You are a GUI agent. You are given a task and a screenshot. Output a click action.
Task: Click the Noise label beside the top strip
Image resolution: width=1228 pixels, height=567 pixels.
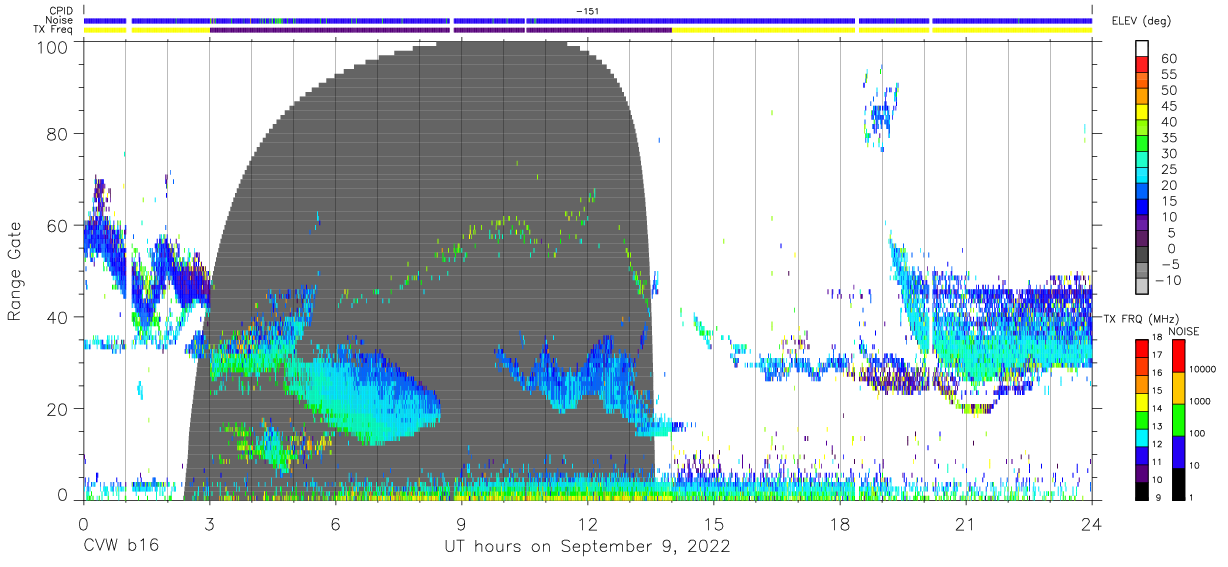tap(59, 20)
